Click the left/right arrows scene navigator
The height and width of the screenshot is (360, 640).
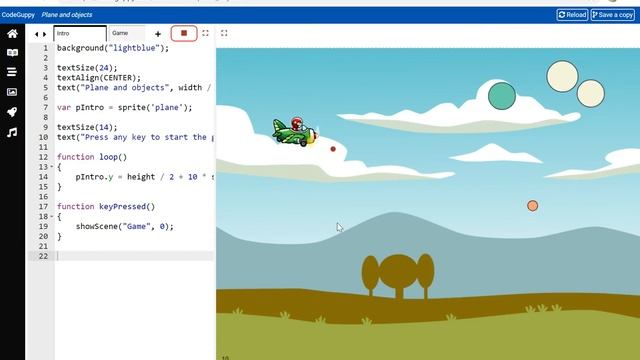pyautogui.click(x=40, y=34)
